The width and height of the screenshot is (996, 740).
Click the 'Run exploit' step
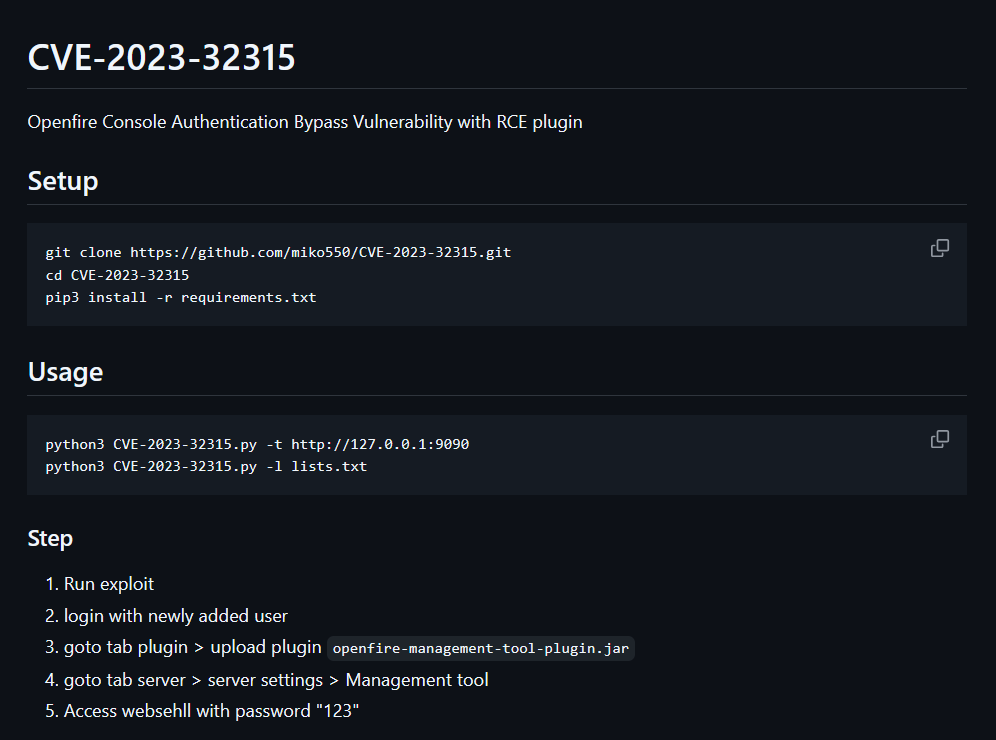coord(109,584)
